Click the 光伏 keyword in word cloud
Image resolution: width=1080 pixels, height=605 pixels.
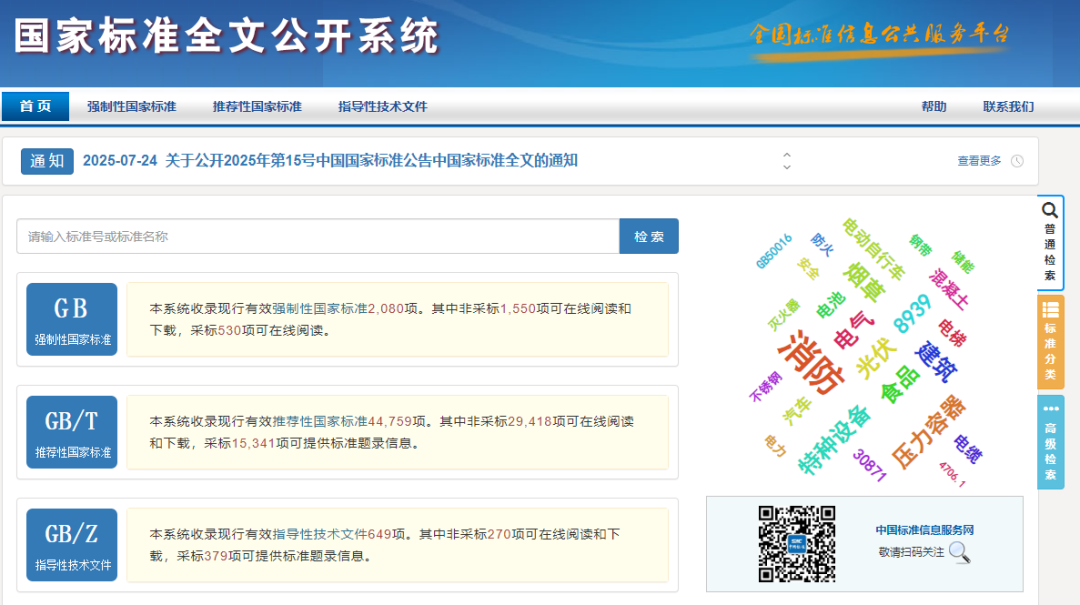[x=876, y=357]
